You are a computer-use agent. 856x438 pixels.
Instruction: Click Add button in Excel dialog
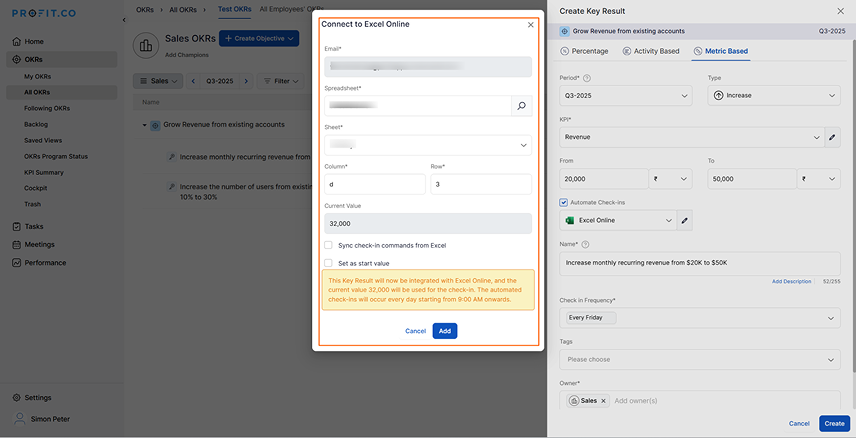[x=445, y=331]
